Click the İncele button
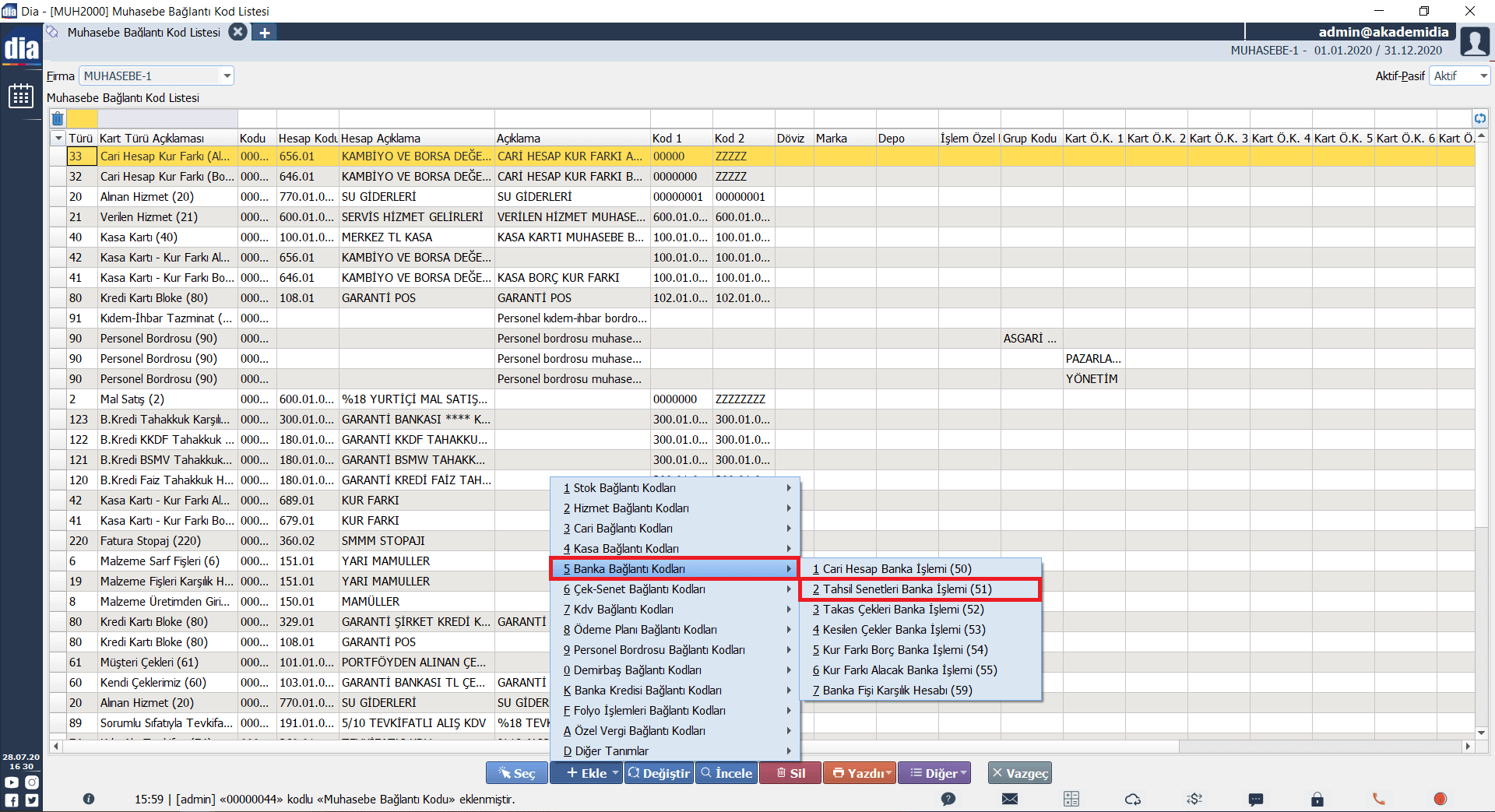Viewport: 1495px width, 812px height. click(x=726, y=773)
